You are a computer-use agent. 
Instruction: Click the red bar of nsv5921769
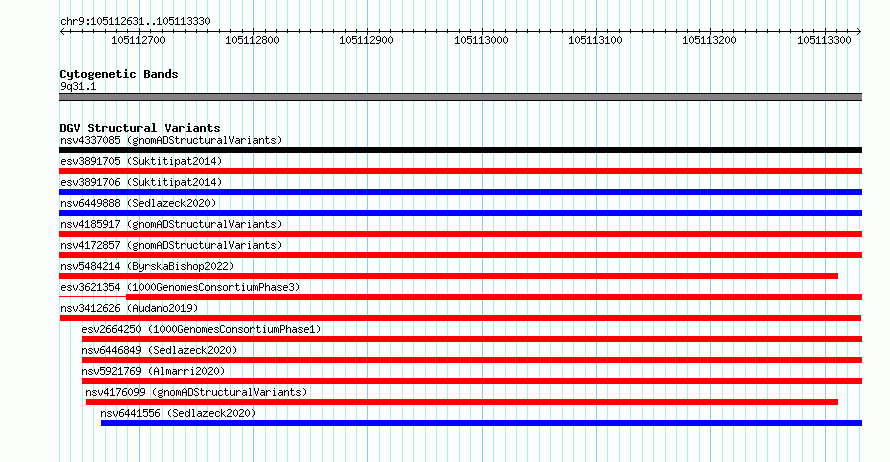click(x=472, y=381)
